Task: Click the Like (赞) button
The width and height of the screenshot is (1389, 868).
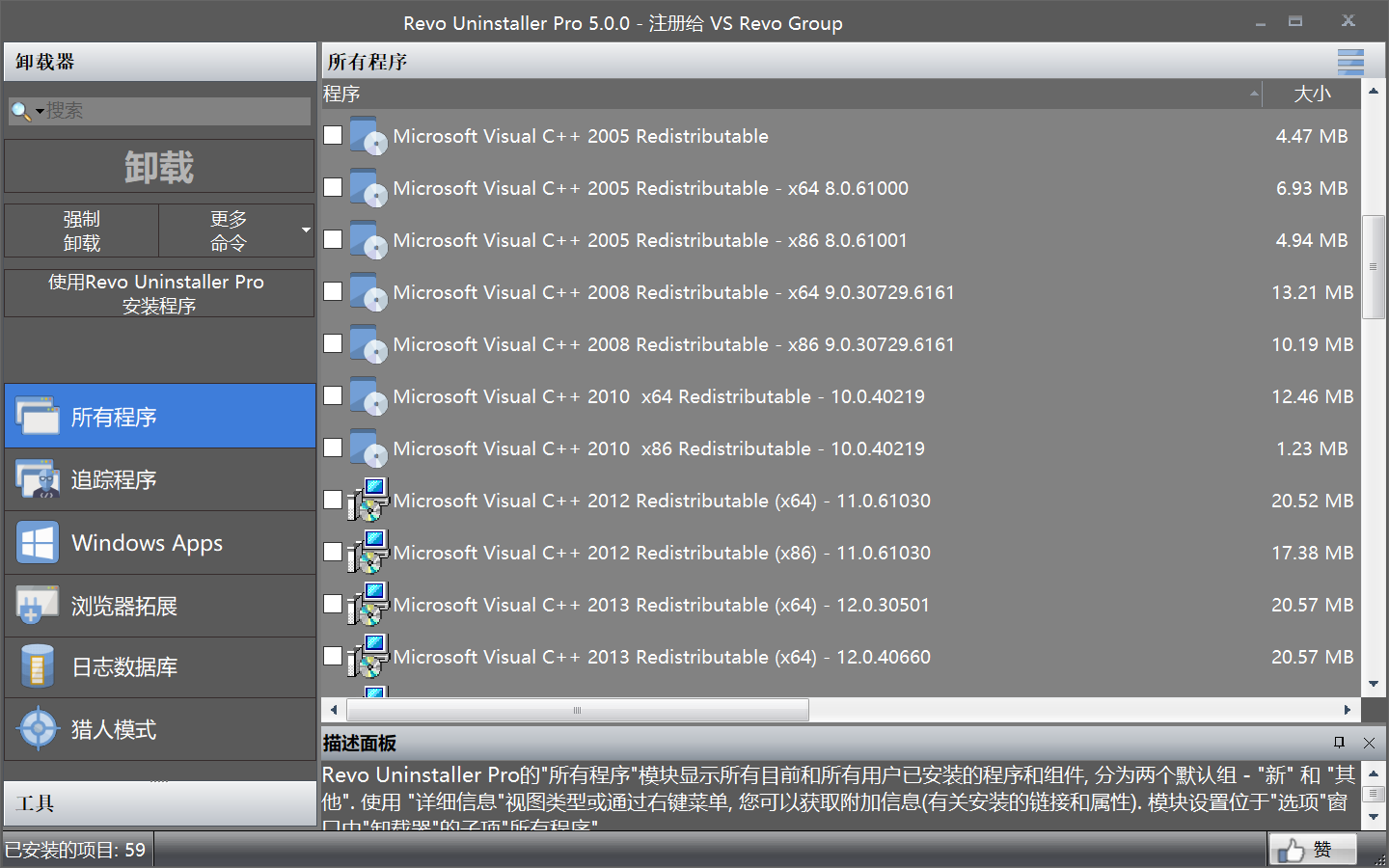Action: point(1313,850)
